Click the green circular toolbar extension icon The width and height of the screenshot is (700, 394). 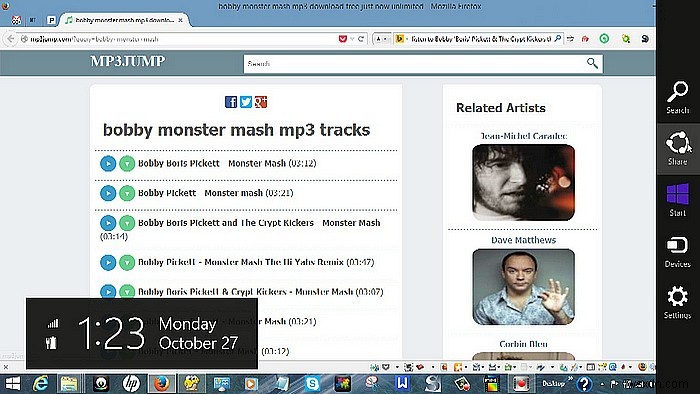[x=604, y=39]
